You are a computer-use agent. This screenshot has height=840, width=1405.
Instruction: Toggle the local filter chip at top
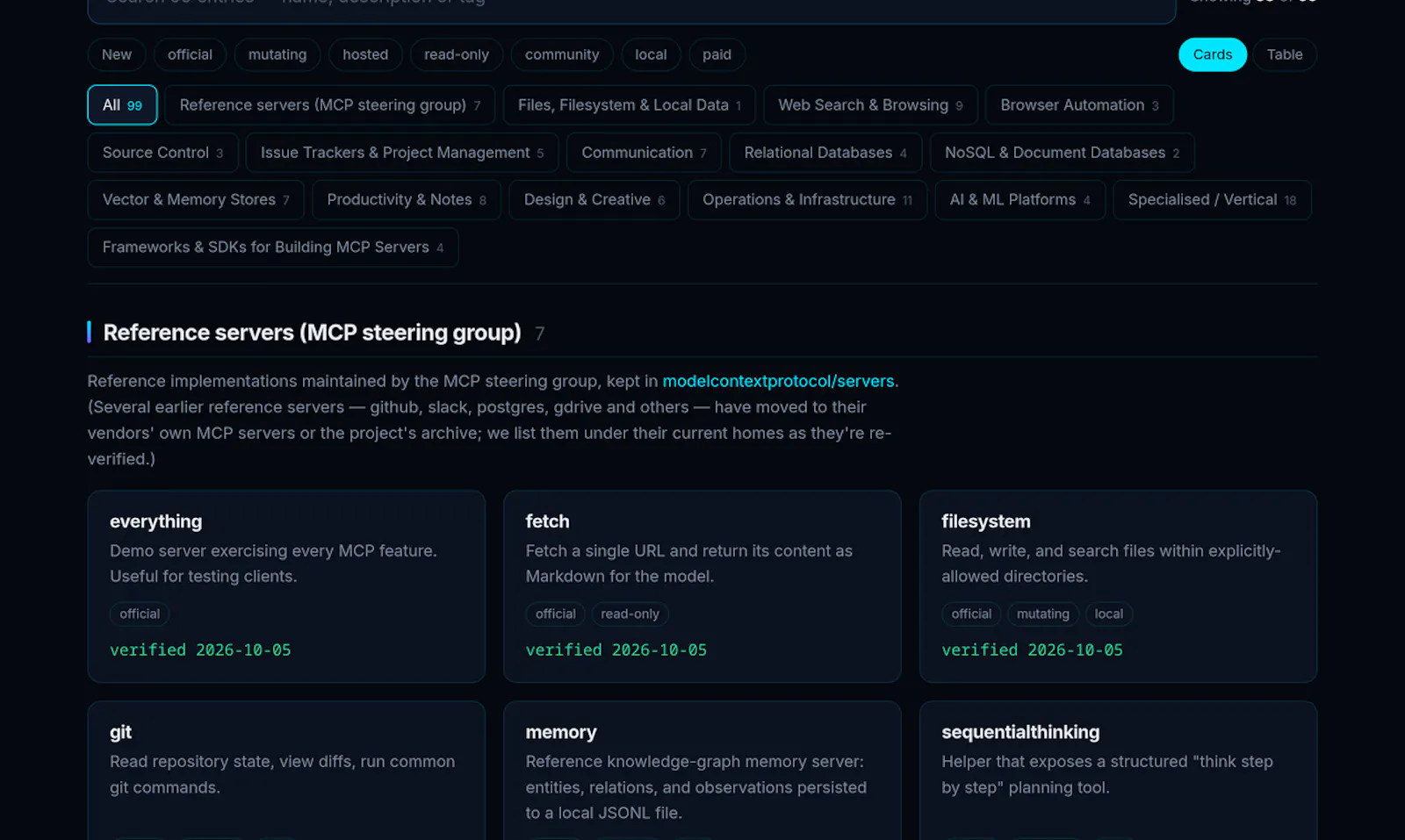[x=651, y=54]
